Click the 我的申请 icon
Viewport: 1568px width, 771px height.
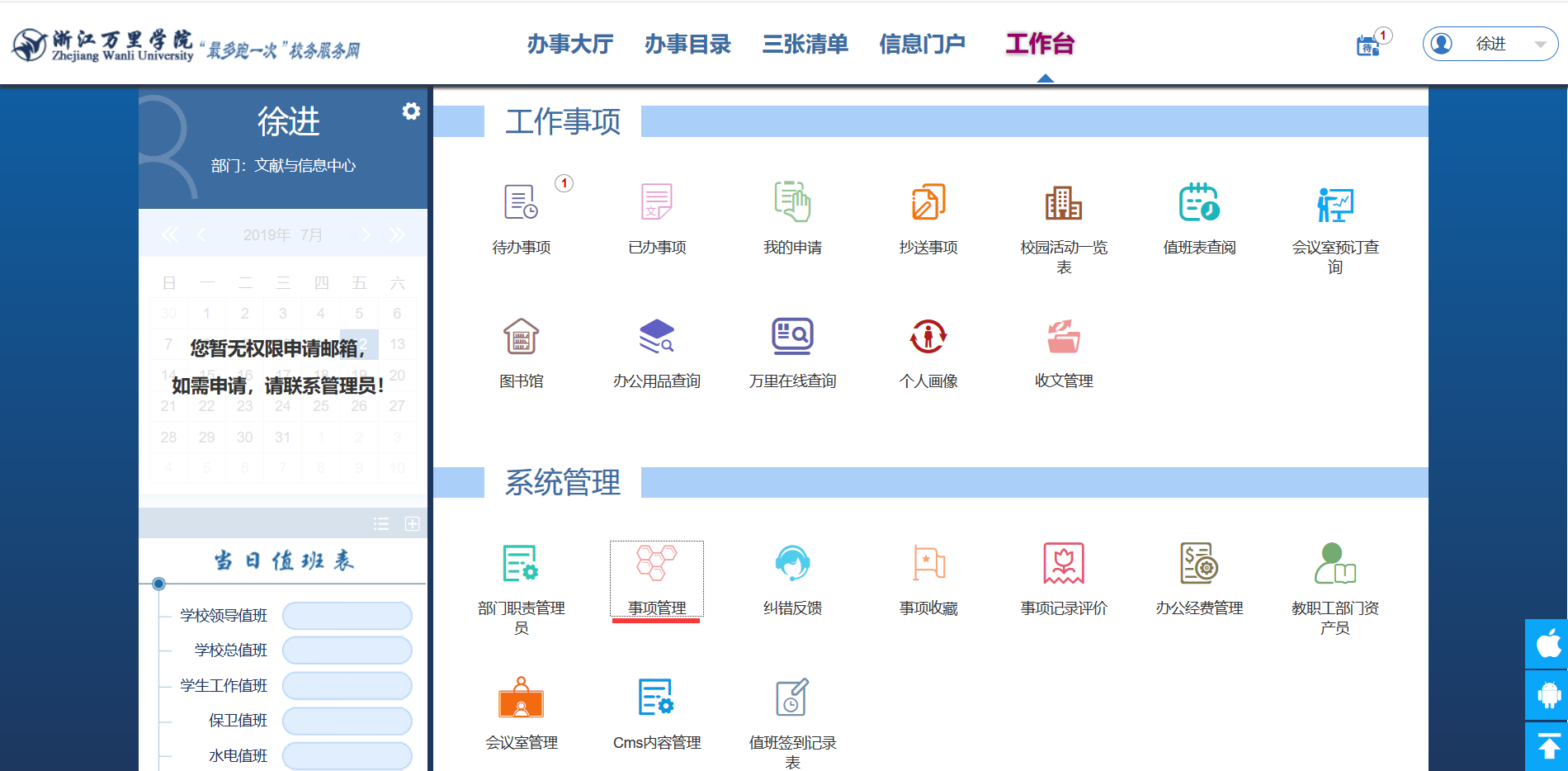click(792, 203)
